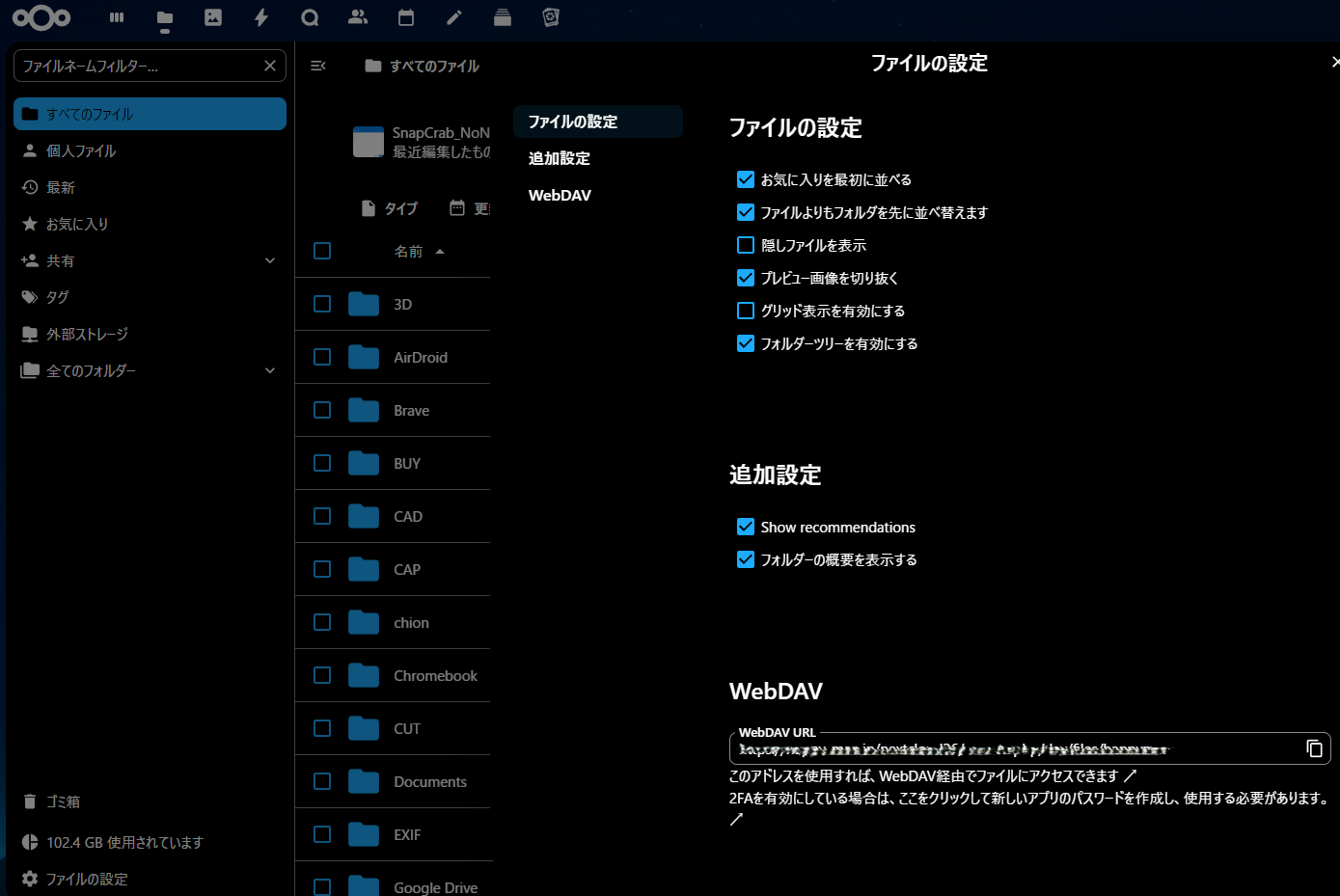1340x896 pixels.
Task: Open the Notes pencil icon
Action: pos(454,17)
